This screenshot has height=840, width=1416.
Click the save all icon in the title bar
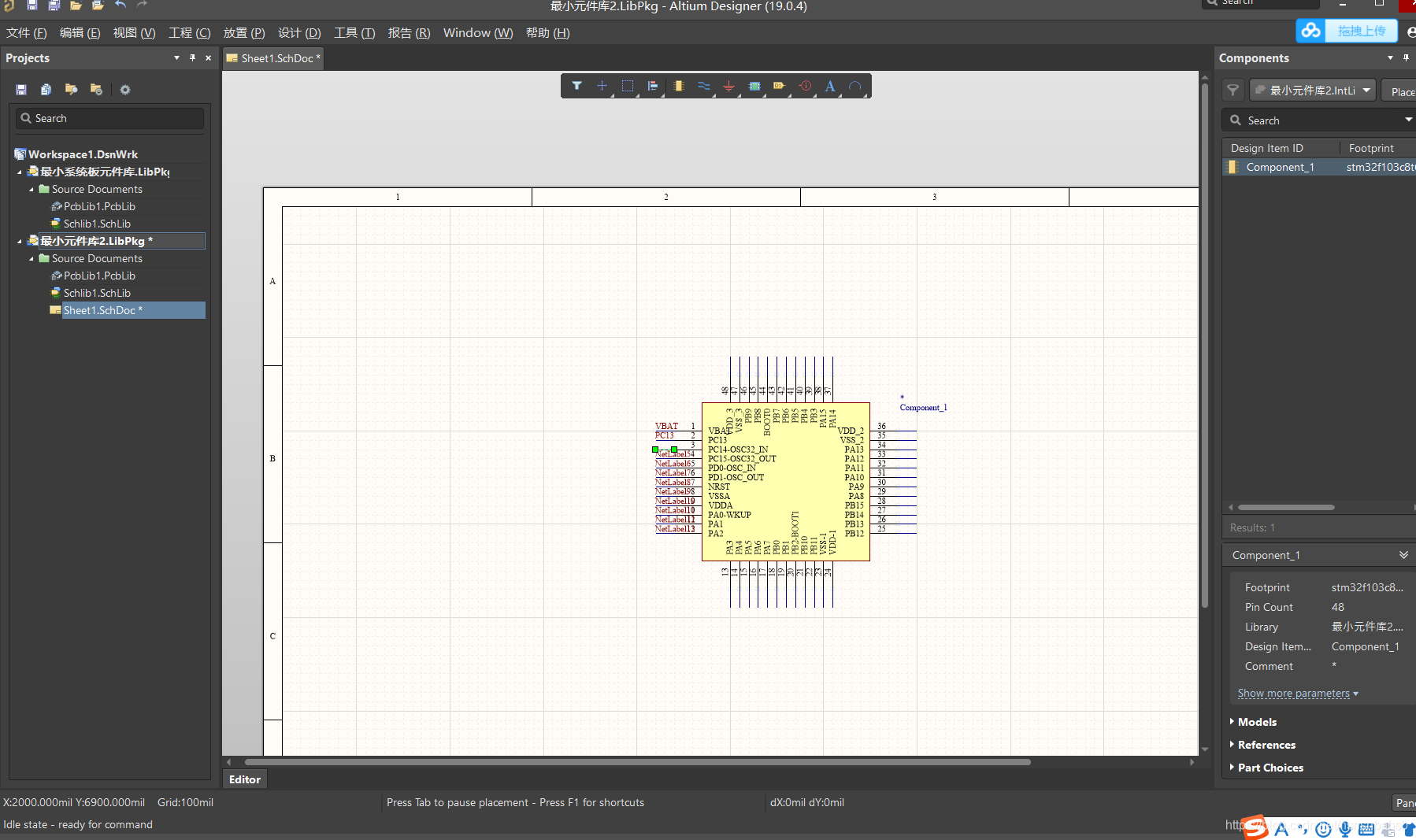[x=54, y=5]
